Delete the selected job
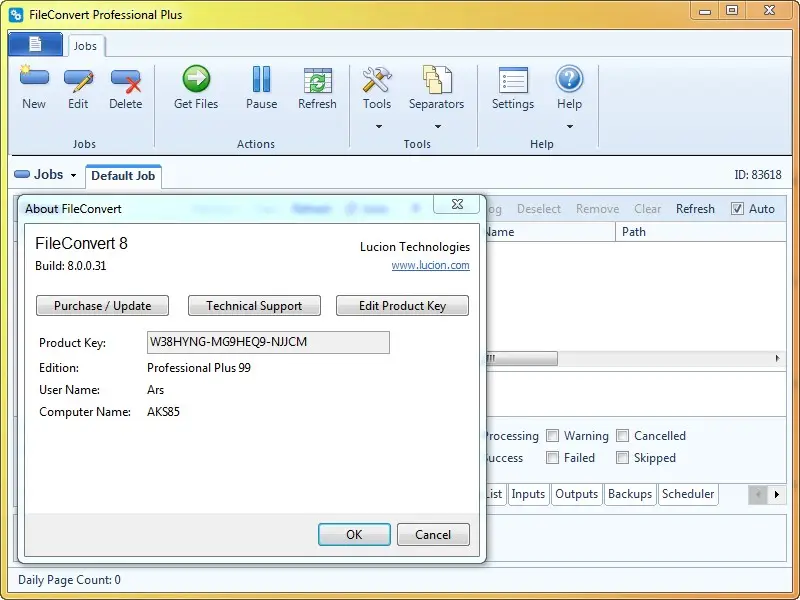800x600 pixels. pos(126,88)
